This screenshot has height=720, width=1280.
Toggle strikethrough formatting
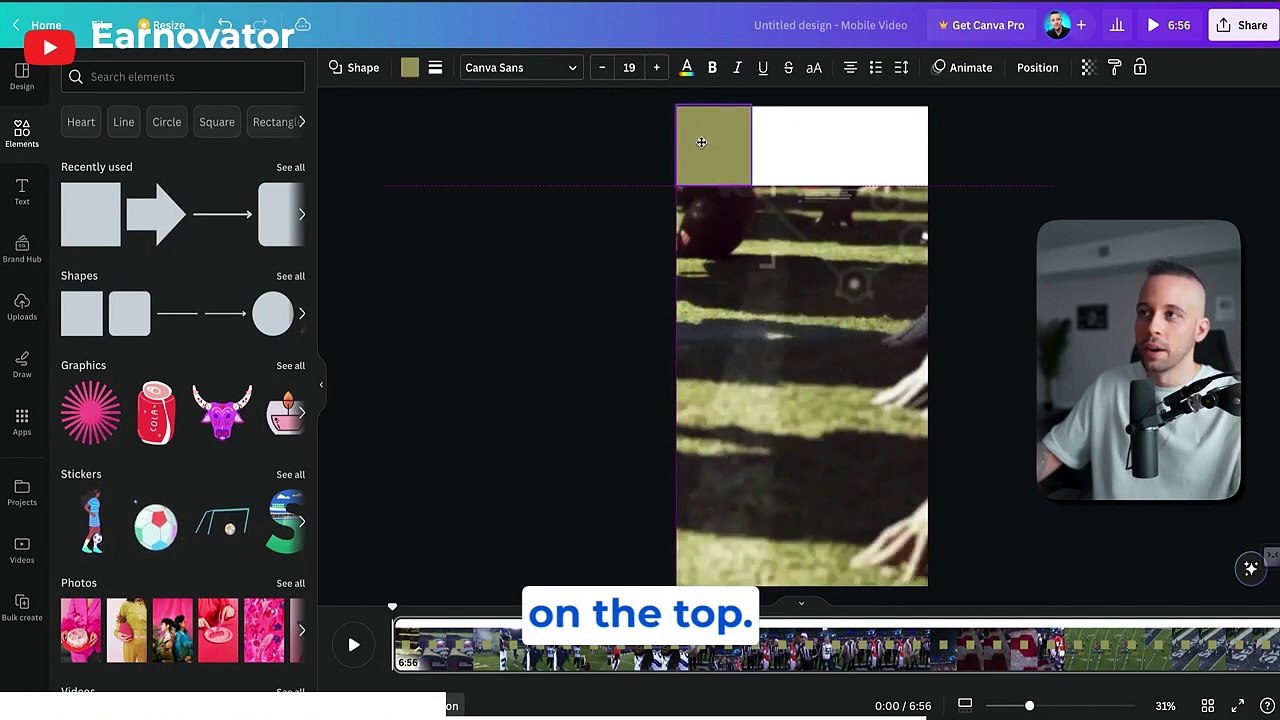pyautogui.click(x=788, y=68)
